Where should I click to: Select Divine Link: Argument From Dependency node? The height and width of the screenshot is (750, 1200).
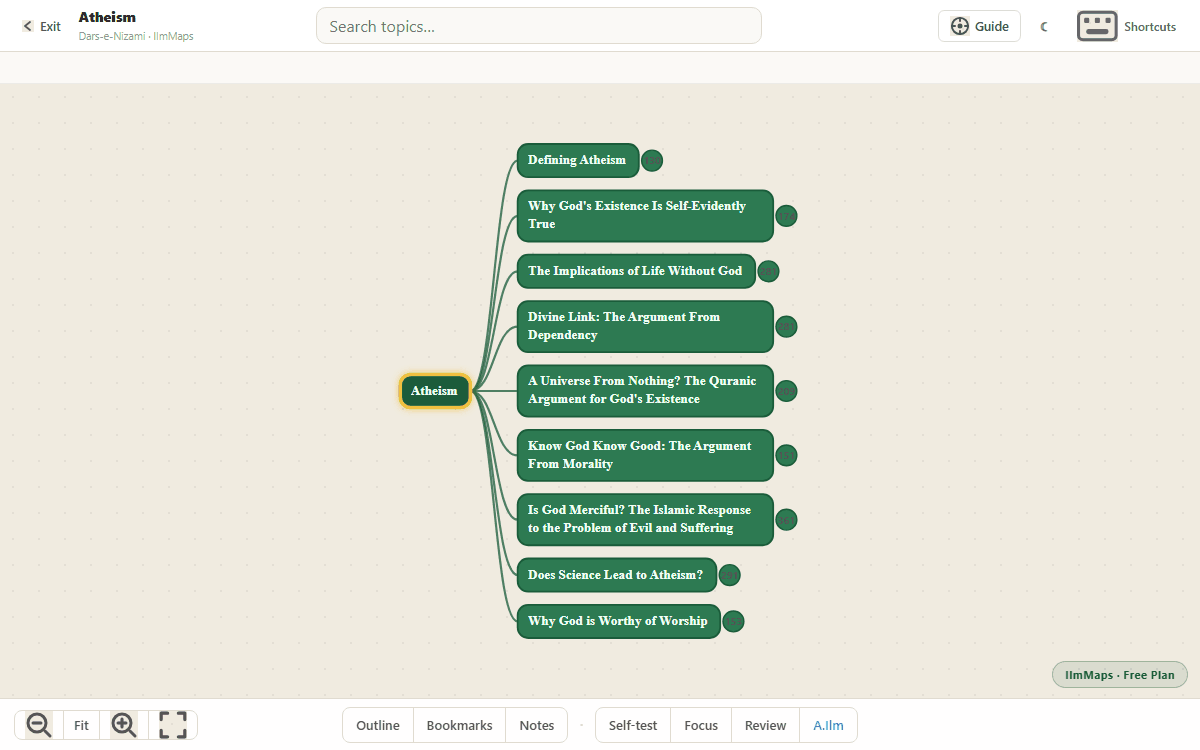point(645,326)
